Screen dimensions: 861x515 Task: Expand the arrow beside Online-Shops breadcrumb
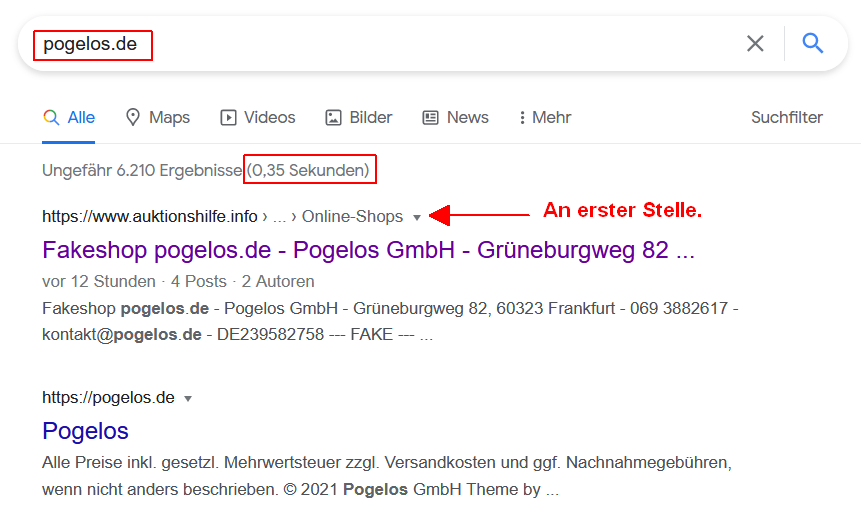tap(417, 217)
